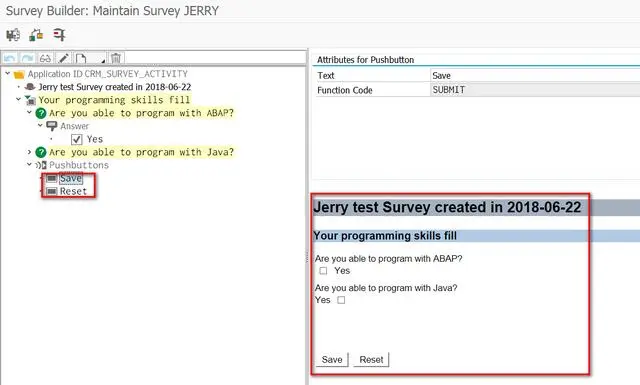The width and height of the screenshot is (640, 385).
Task: Select the Save pushbutton tree item
Action: tap(71, 178)
